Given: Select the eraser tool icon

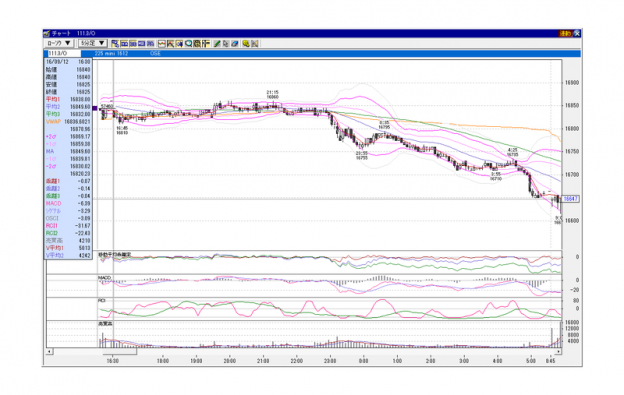Looking at the screenshot, I should coord(235,43).
